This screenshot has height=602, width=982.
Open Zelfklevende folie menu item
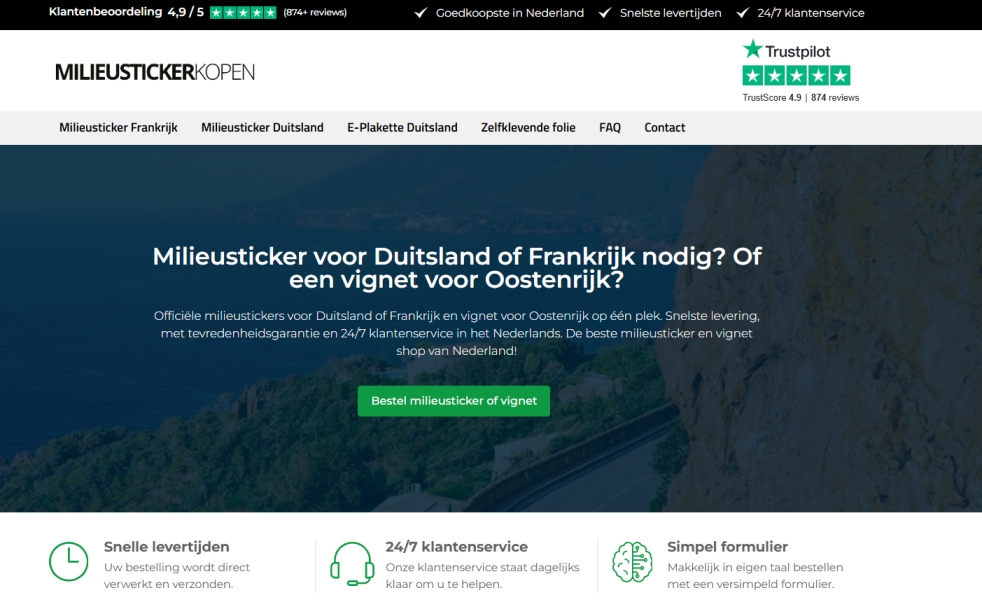pos(528,128)
